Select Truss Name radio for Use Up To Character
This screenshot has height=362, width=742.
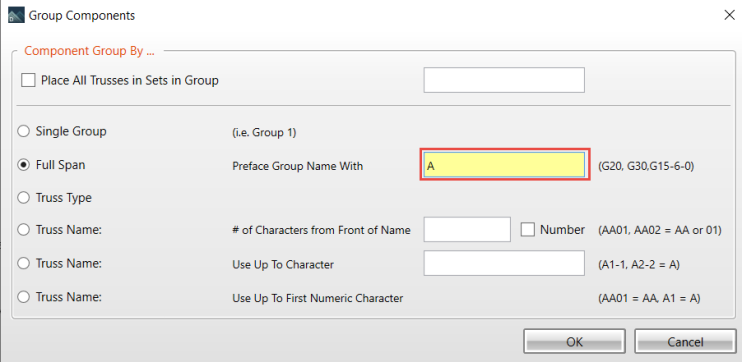23,264
